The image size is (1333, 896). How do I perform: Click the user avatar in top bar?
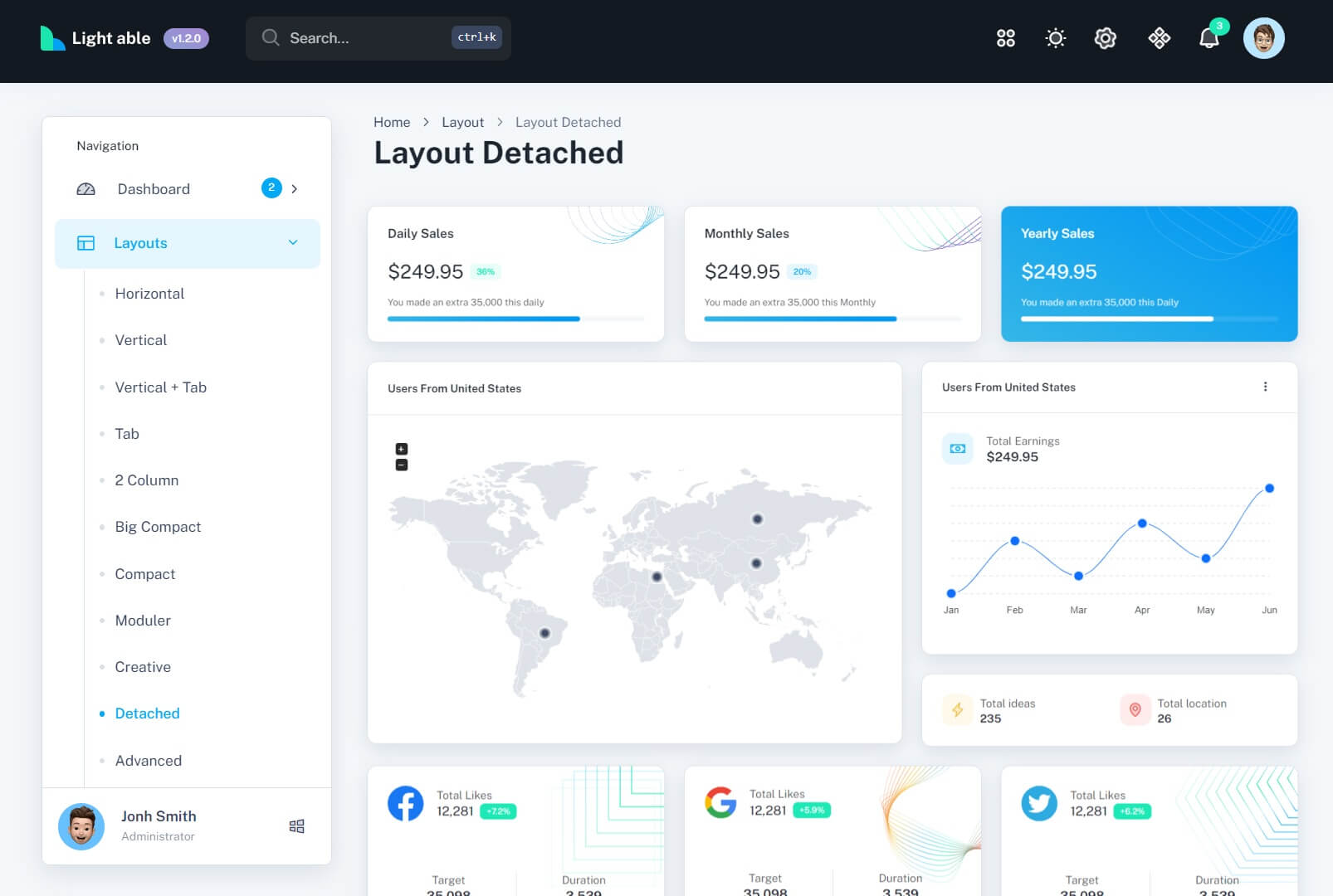1263,38
